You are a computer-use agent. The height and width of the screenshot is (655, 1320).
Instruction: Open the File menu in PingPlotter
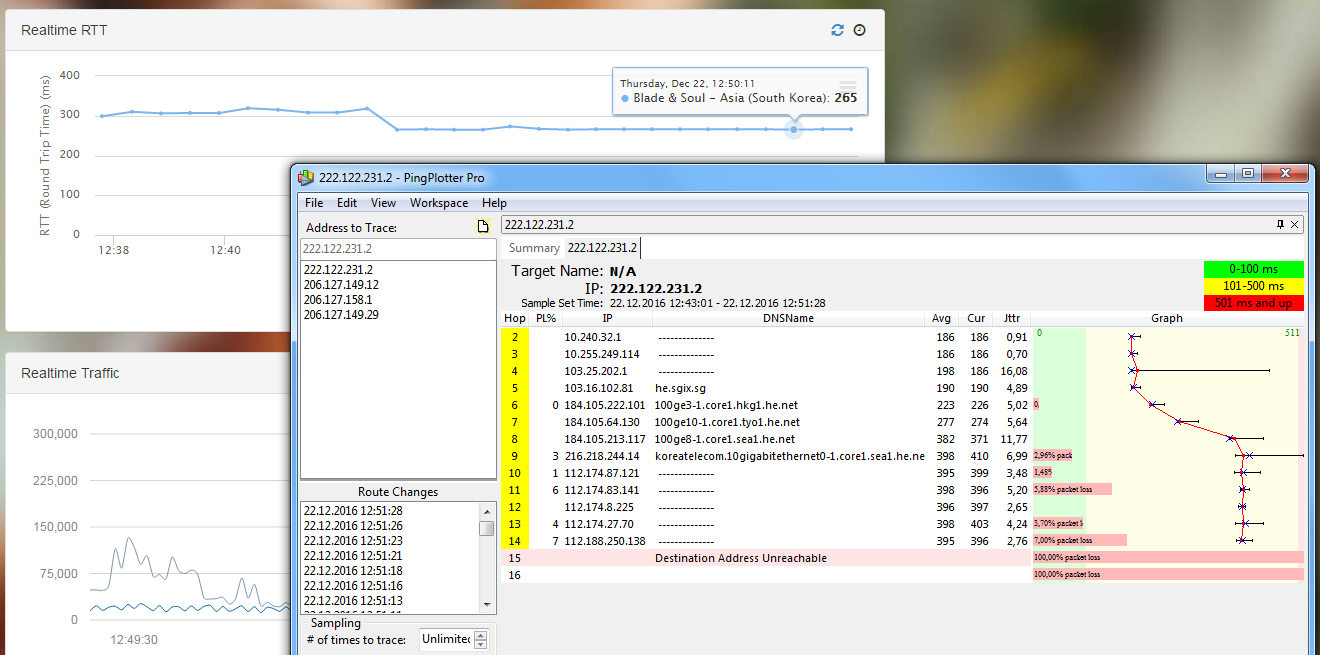click(314, 203)
